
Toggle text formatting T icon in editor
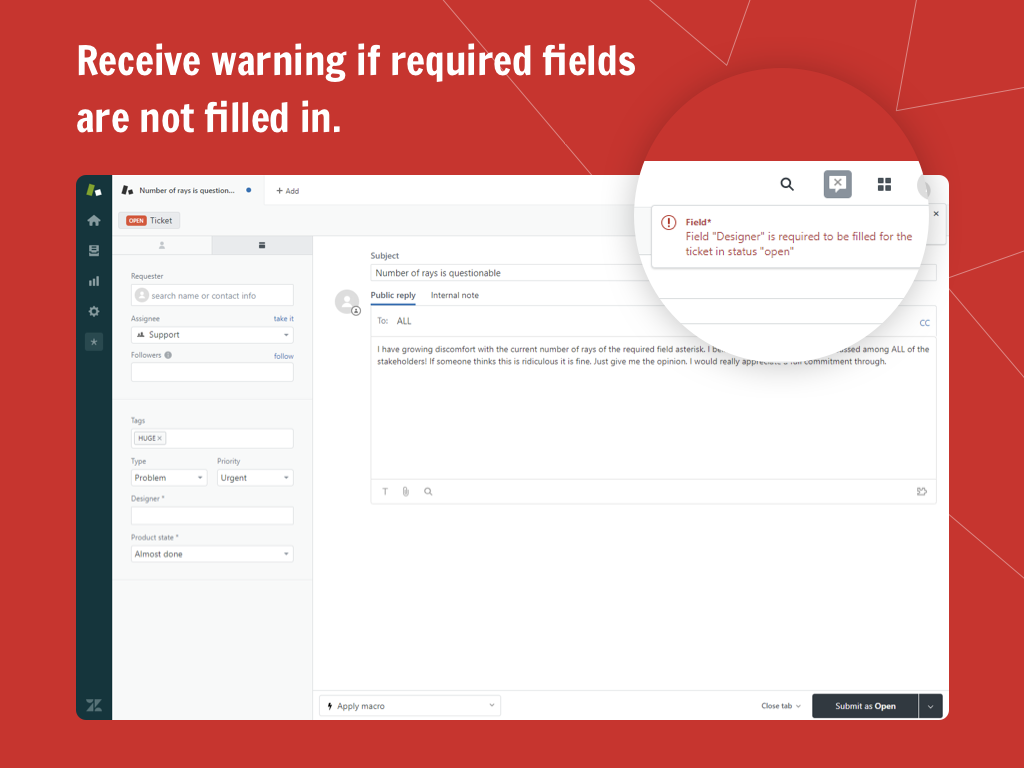[x=385, y=492]
